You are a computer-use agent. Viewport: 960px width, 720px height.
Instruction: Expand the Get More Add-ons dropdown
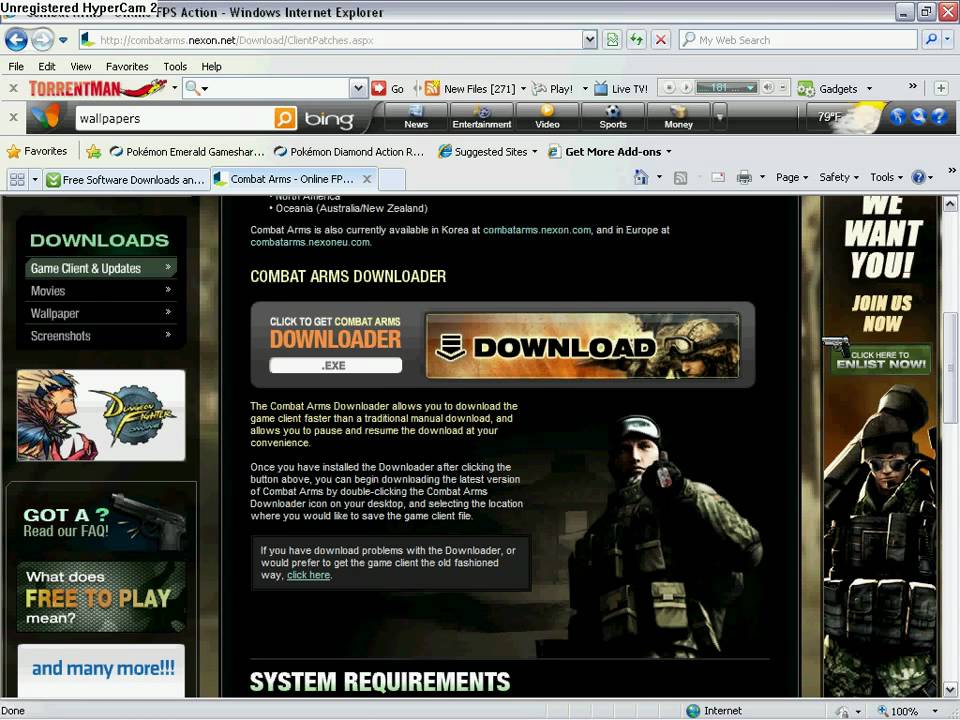pos(669,152)
